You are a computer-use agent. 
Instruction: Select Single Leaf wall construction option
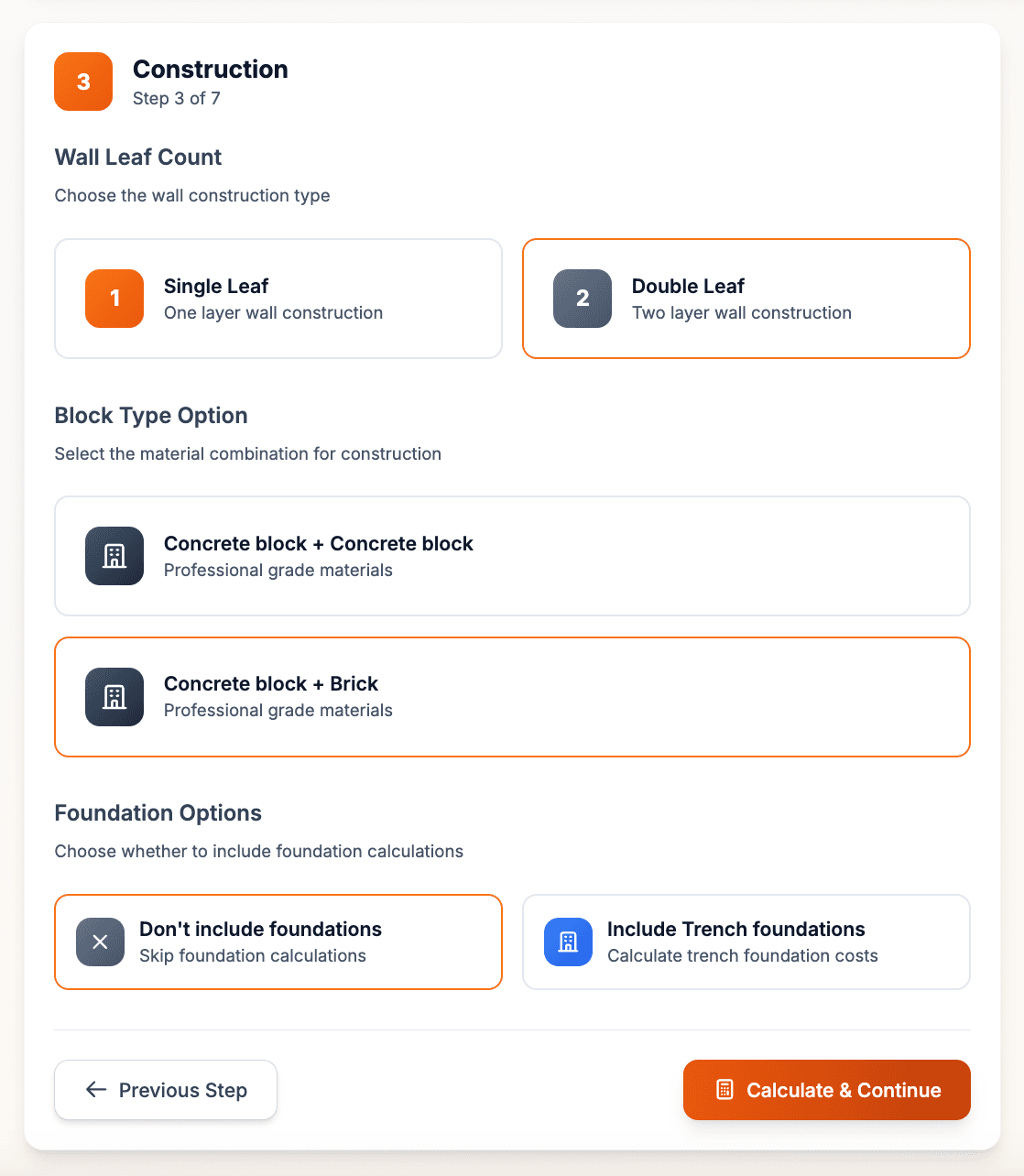click(278, 299)
